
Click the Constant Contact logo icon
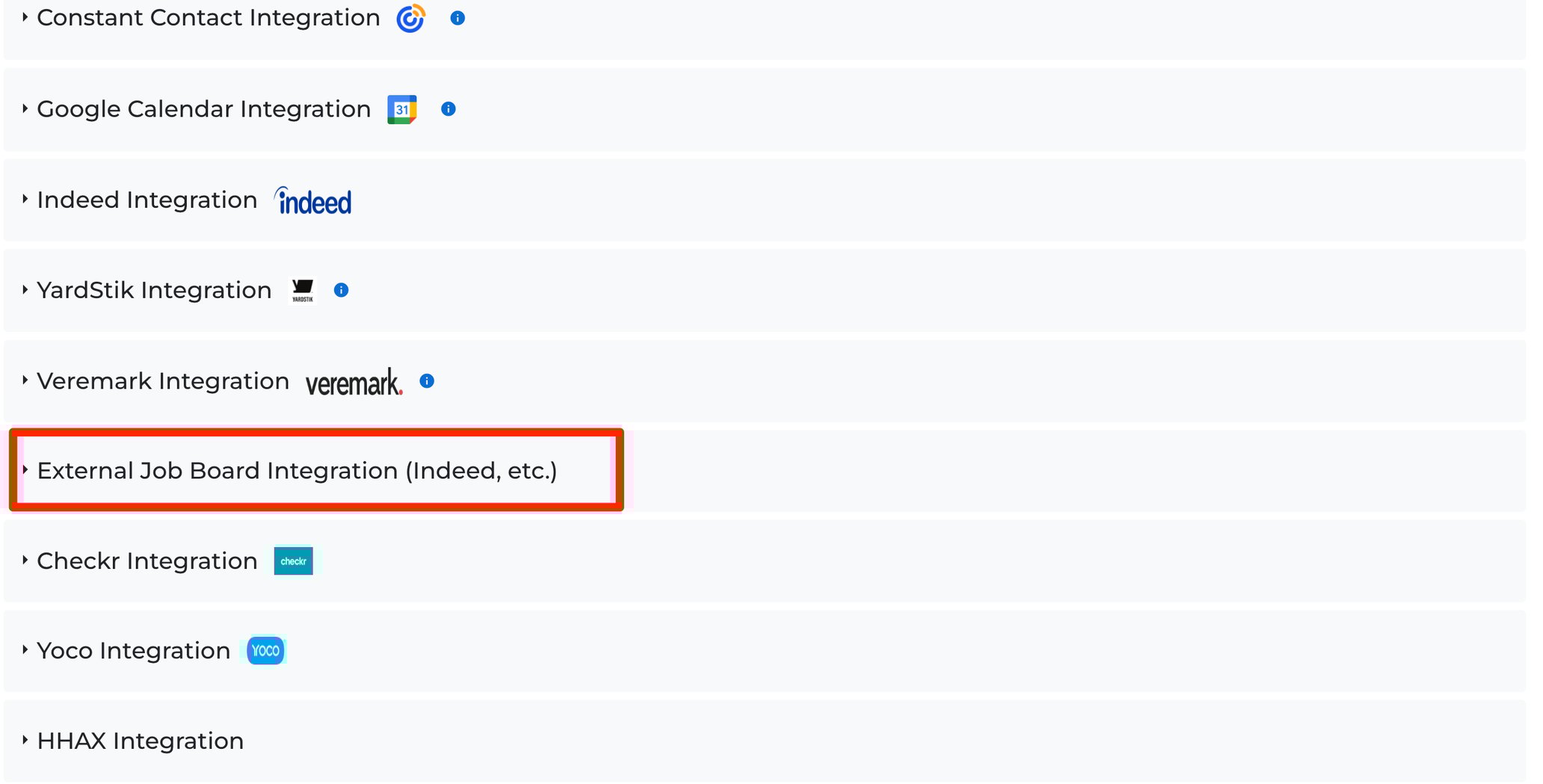coord(410,18)
